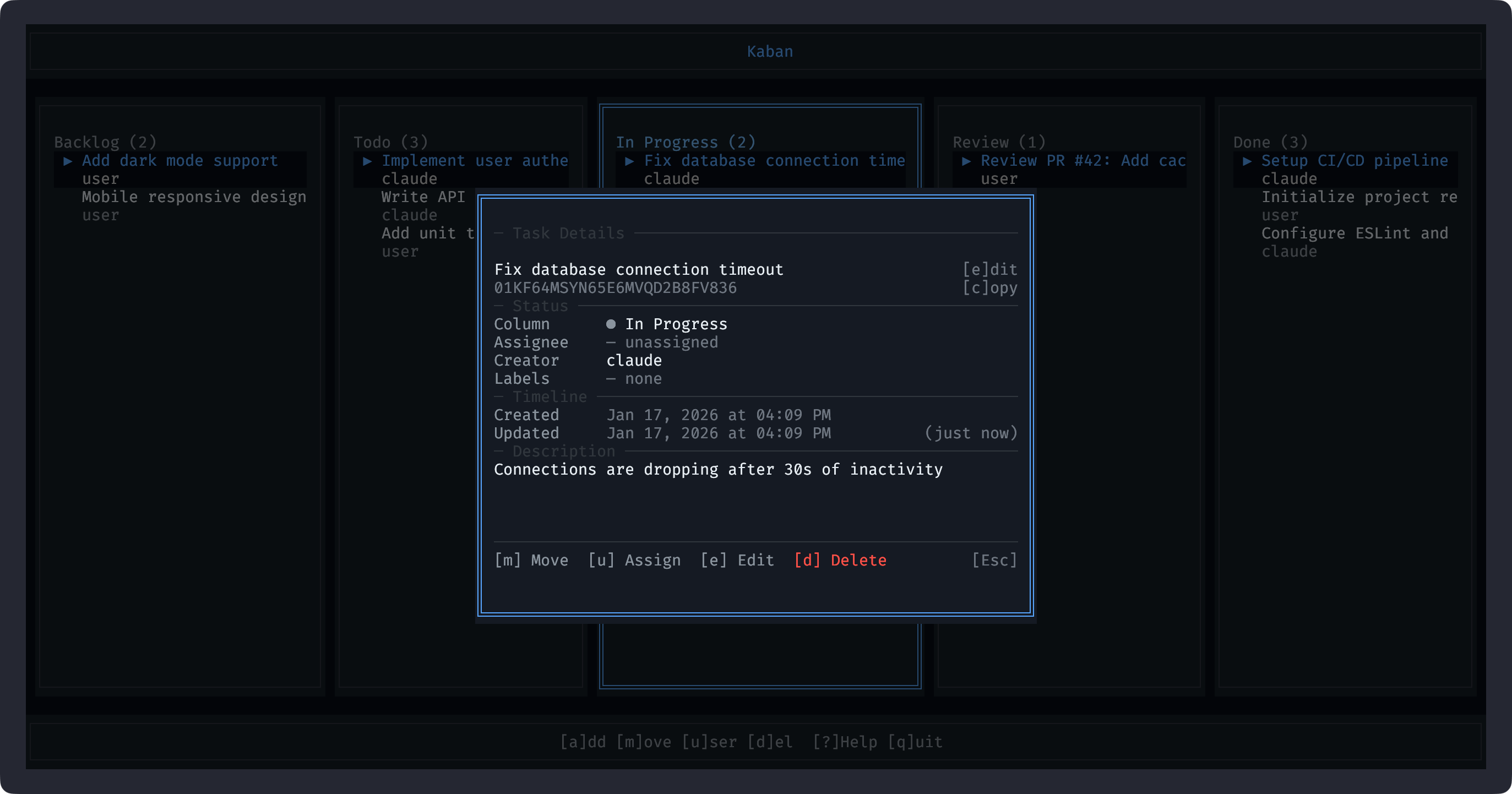Expand the 'Setup CI/CD pipeline' triangle

1247,160
